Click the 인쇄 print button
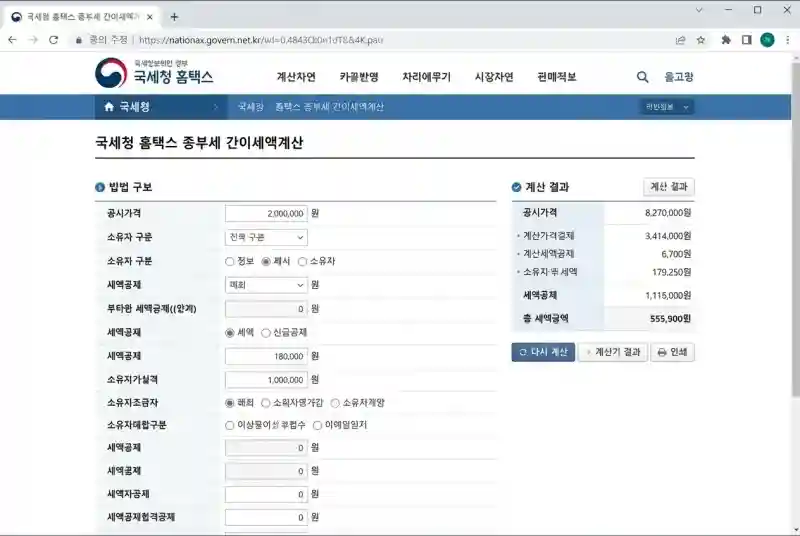Image resolution: width=800 pixels, height=536 pixels. 672,352
